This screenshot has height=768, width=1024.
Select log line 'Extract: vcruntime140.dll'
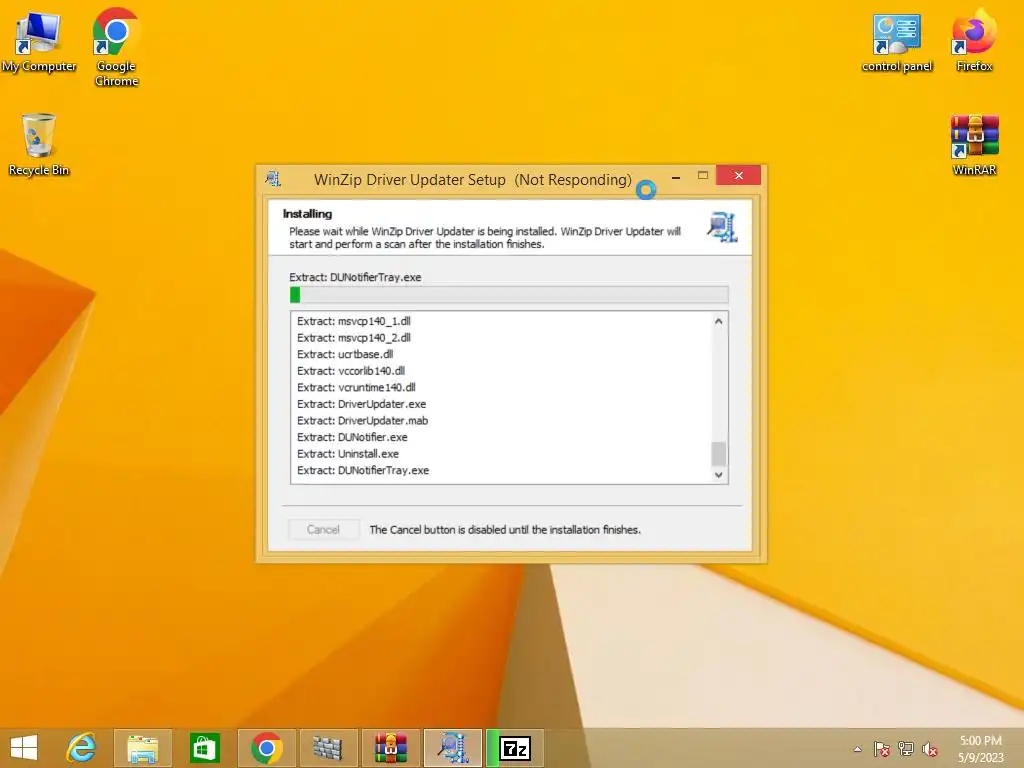(x=356, y=387)
